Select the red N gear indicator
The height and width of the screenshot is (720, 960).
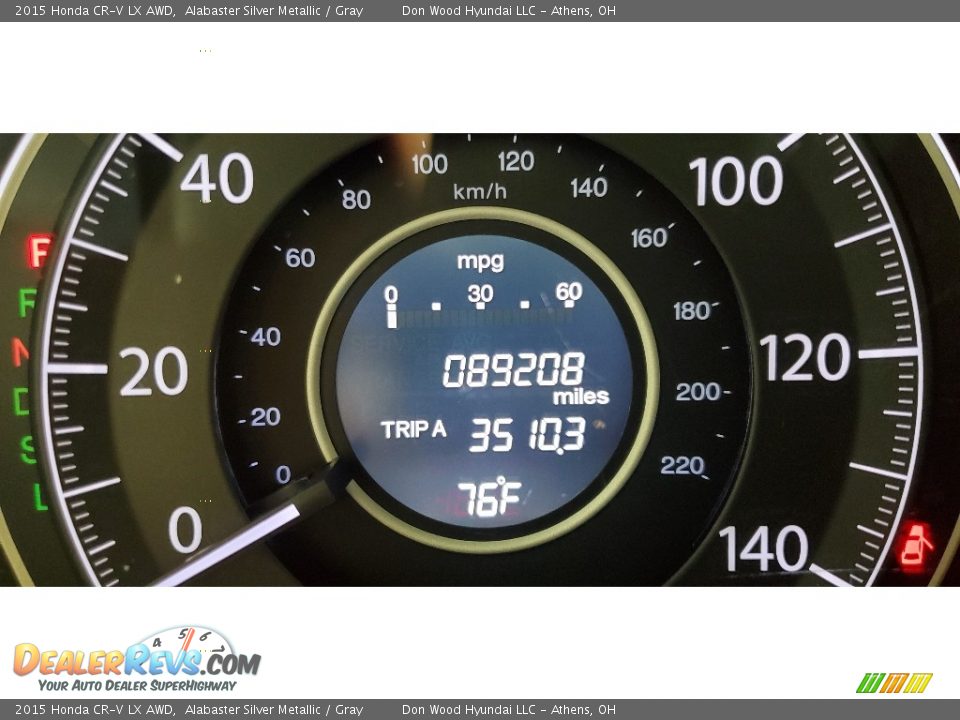20,352
